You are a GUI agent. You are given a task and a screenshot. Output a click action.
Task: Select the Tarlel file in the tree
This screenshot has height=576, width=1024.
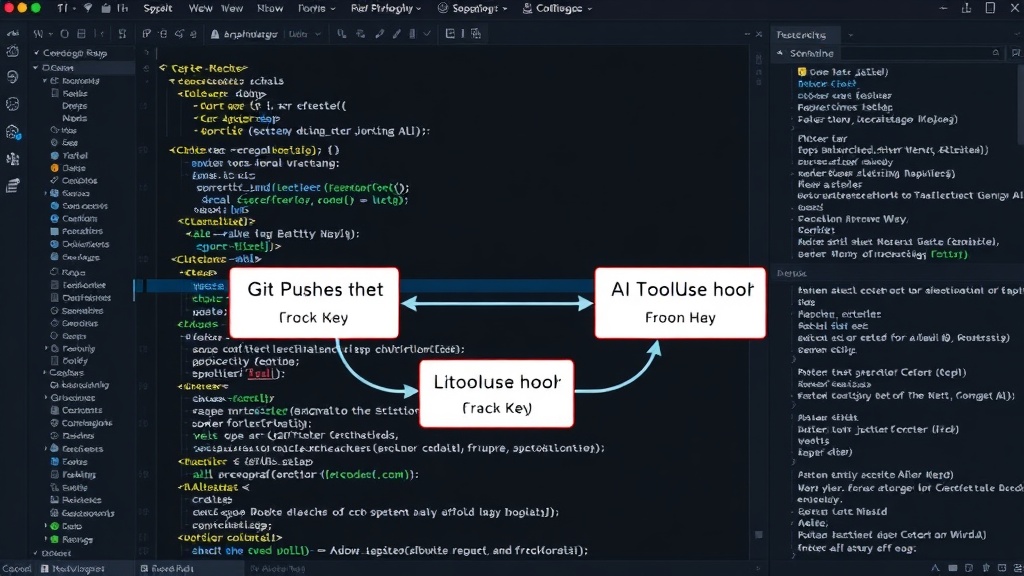coord(74,155)
